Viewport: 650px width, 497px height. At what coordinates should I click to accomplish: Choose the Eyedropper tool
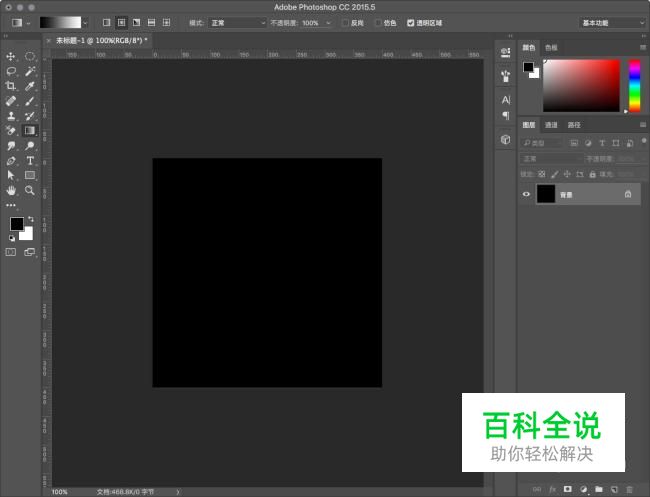pos(30,87)
